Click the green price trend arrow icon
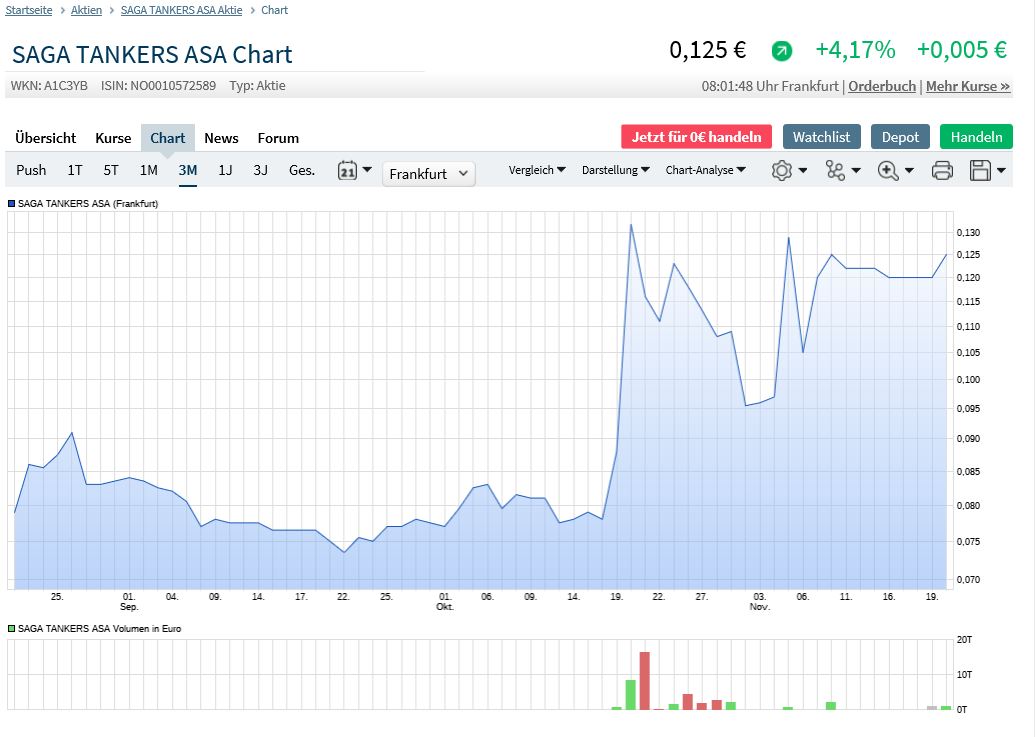 pyautogui.click(x=781, y=50)
